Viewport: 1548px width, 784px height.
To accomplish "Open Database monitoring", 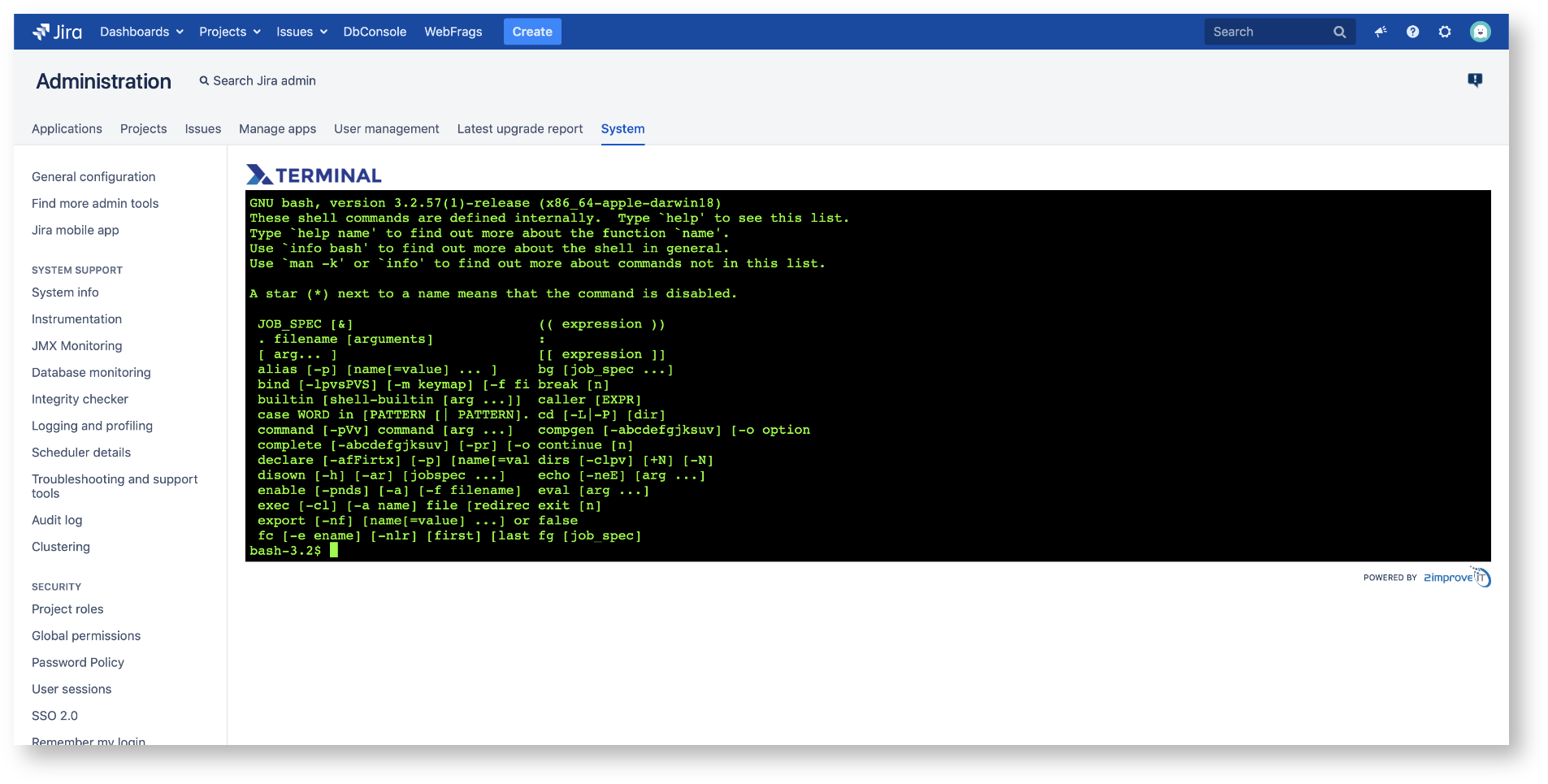I will 91,372.
